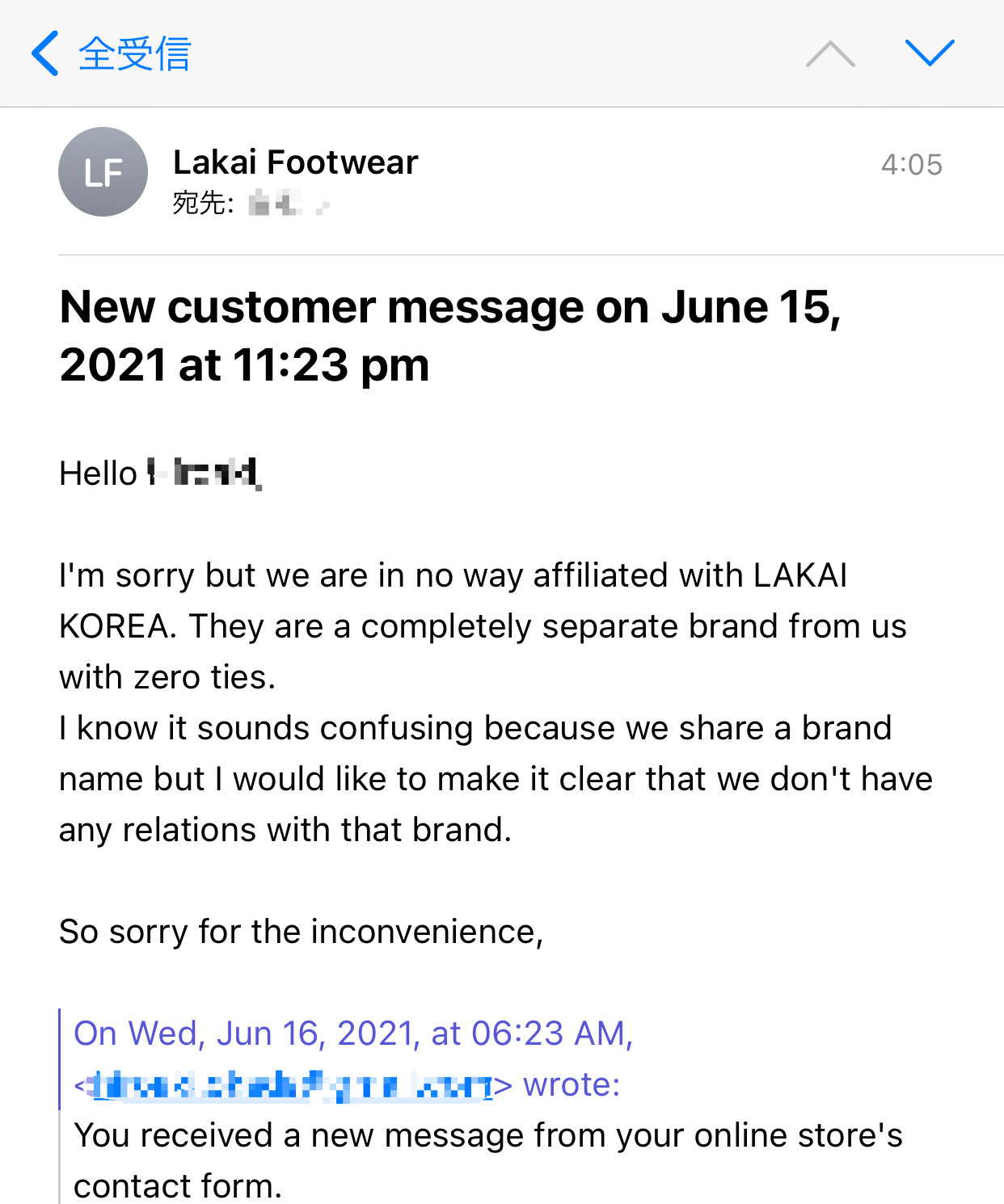Open sender details for Lakai Footwear
The image size is (1004, 1204).
[295, 162]
